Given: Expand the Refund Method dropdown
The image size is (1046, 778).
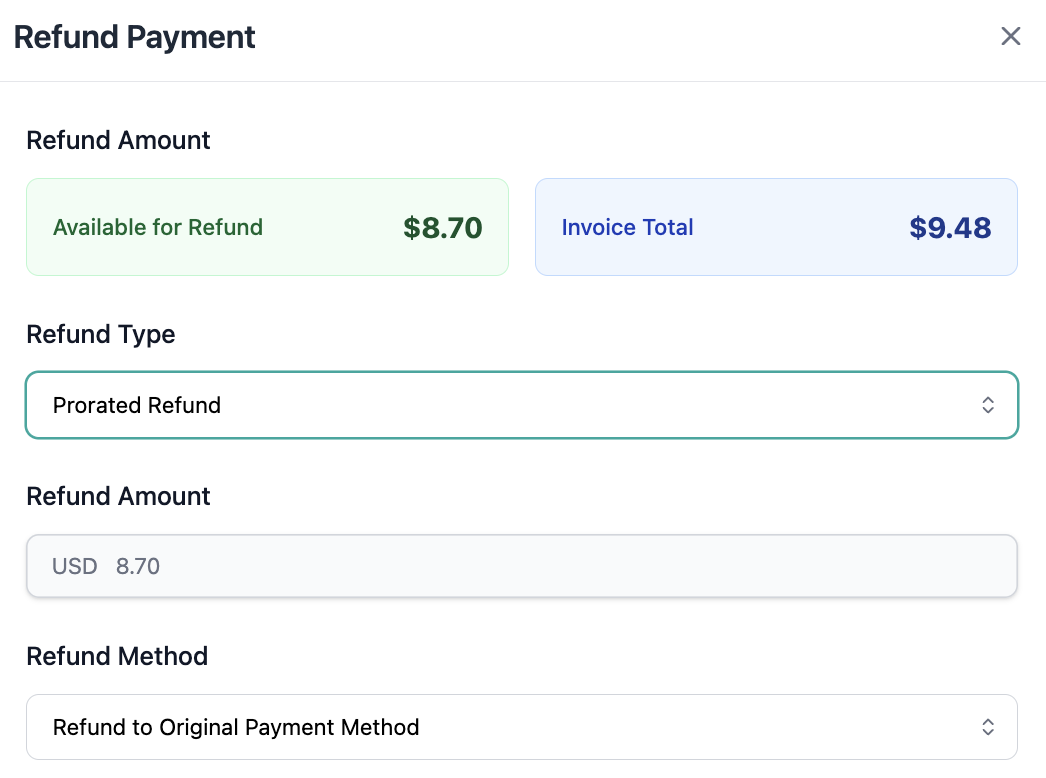Looking at the screenshot, I should point(521,727).
